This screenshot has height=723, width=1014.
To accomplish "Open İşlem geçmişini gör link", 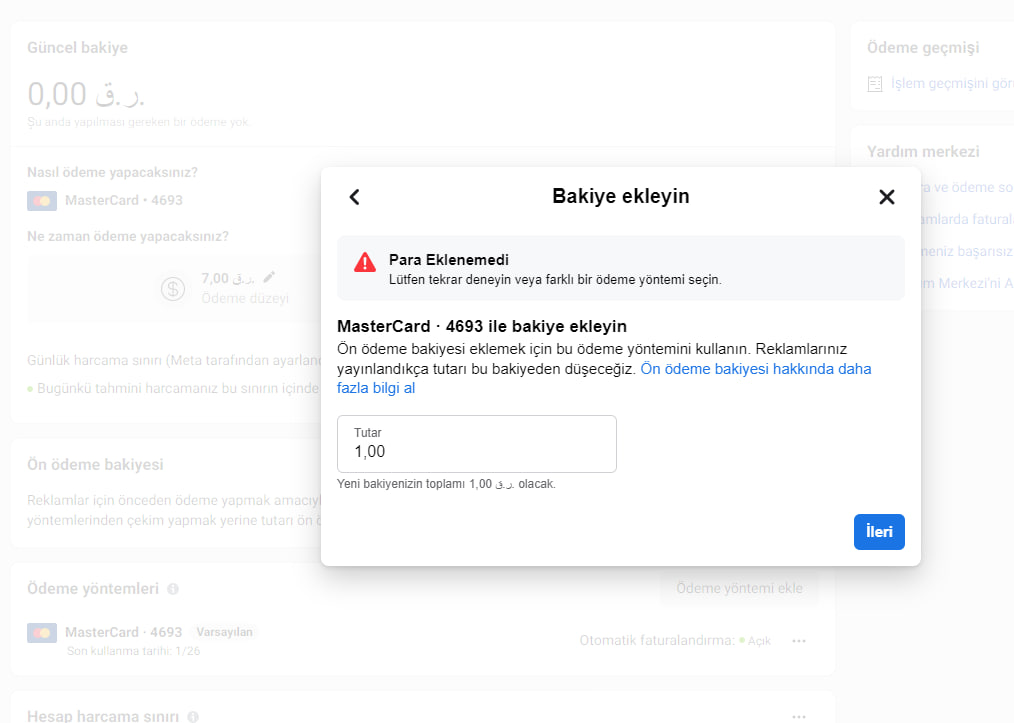I will tap(952, 83).
